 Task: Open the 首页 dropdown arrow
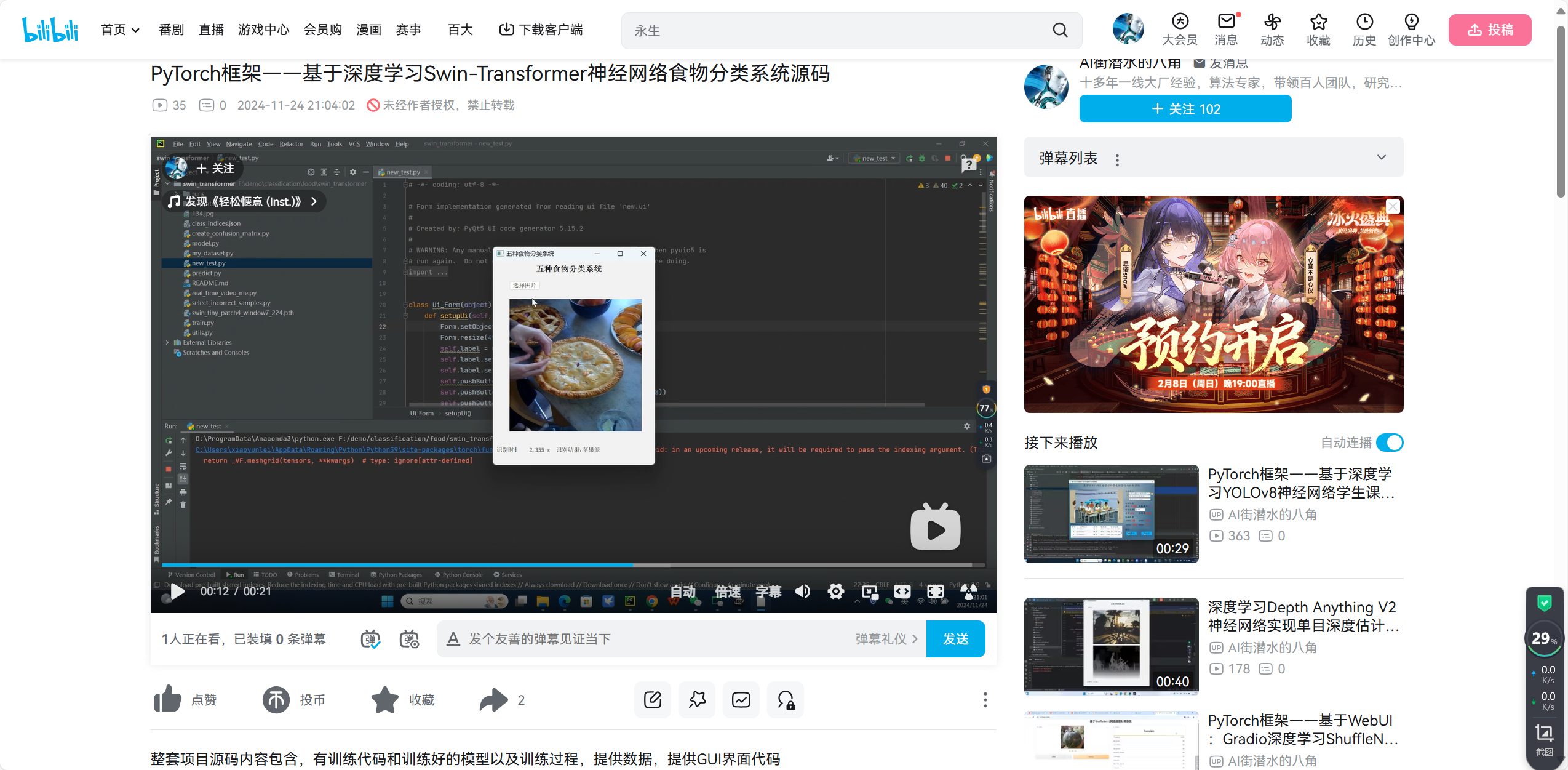click(x=137, y=29)
